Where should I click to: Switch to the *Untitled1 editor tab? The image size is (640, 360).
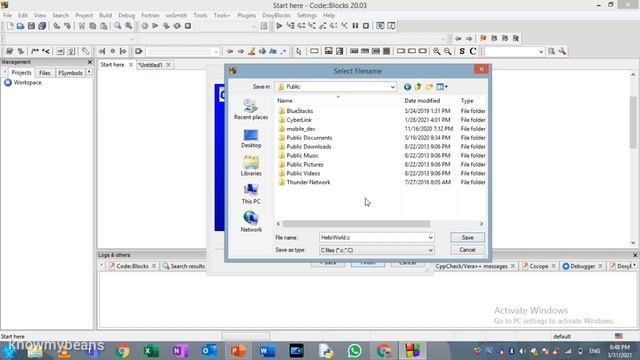[x=150, y=65]
